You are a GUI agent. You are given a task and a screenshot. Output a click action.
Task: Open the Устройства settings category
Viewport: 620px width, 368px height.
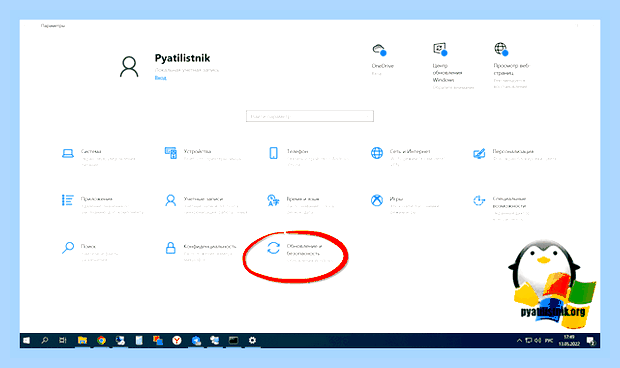202,154
